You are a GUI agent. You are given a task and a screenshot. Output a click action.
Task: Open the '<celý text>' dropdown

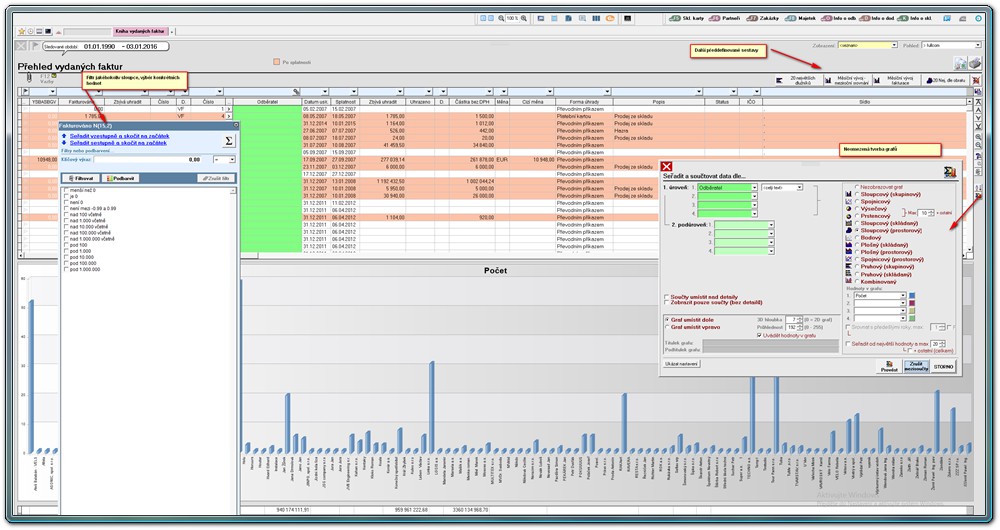(x=799, y=188)
